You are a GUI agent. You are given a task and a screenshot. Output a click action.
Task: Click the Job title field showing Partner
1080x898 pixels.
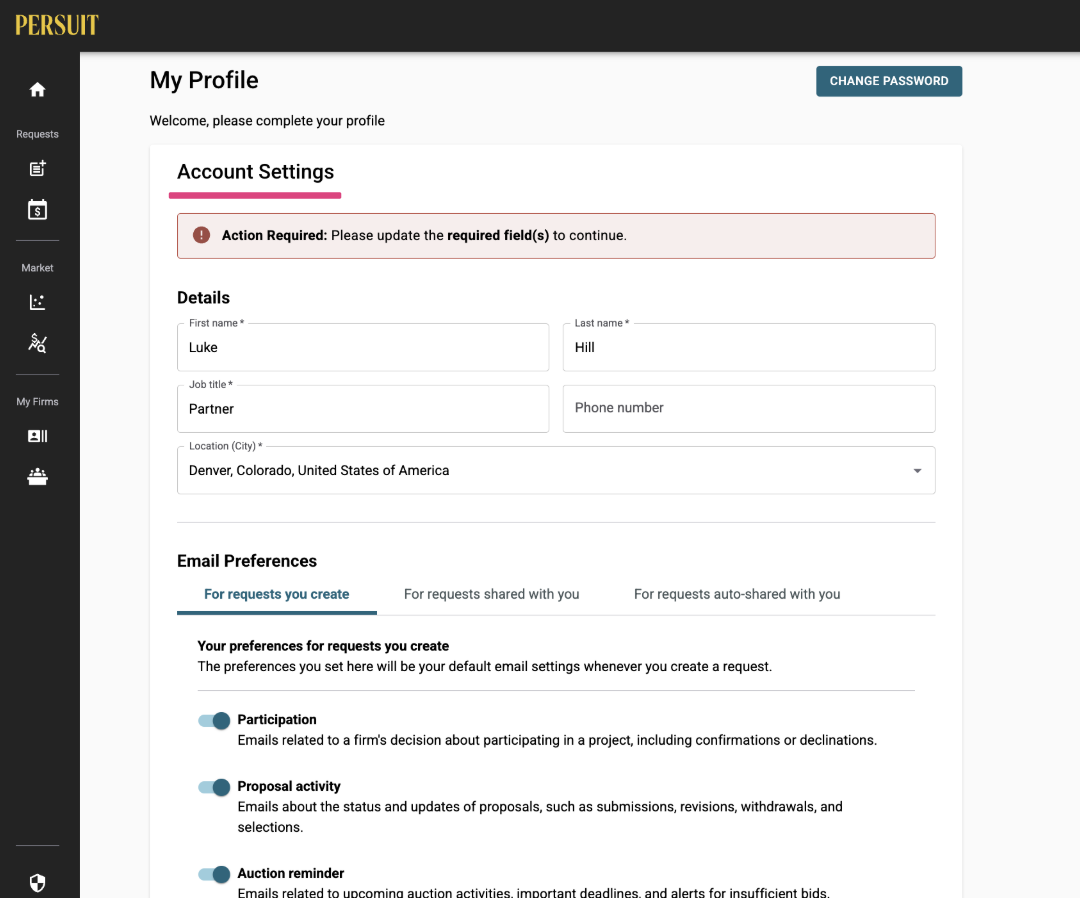pyautogui.click(x=363, y=409)
